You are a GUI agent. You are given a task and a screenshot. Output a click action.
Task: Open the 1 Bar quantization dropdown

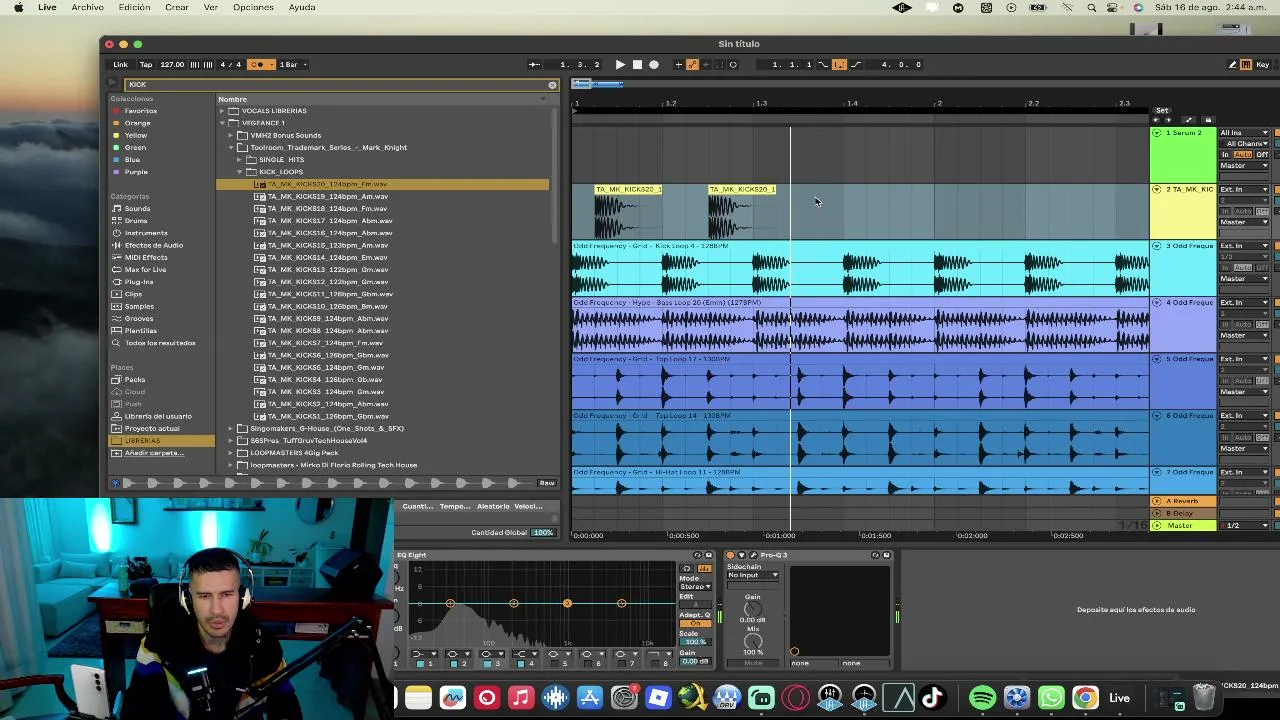pos(291,64)
